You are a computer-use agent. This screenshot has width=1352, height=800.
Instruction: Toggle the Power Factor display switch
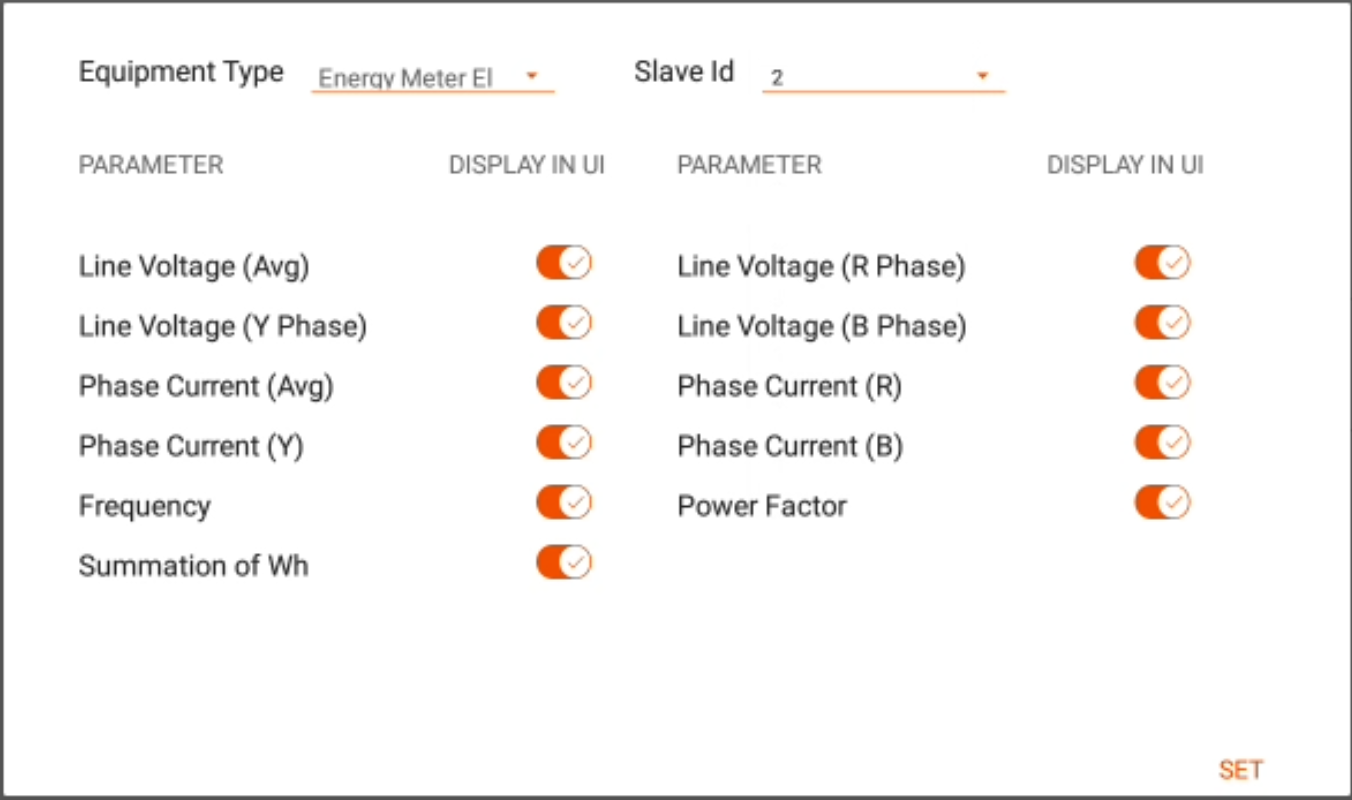(x=1162, y=502)
